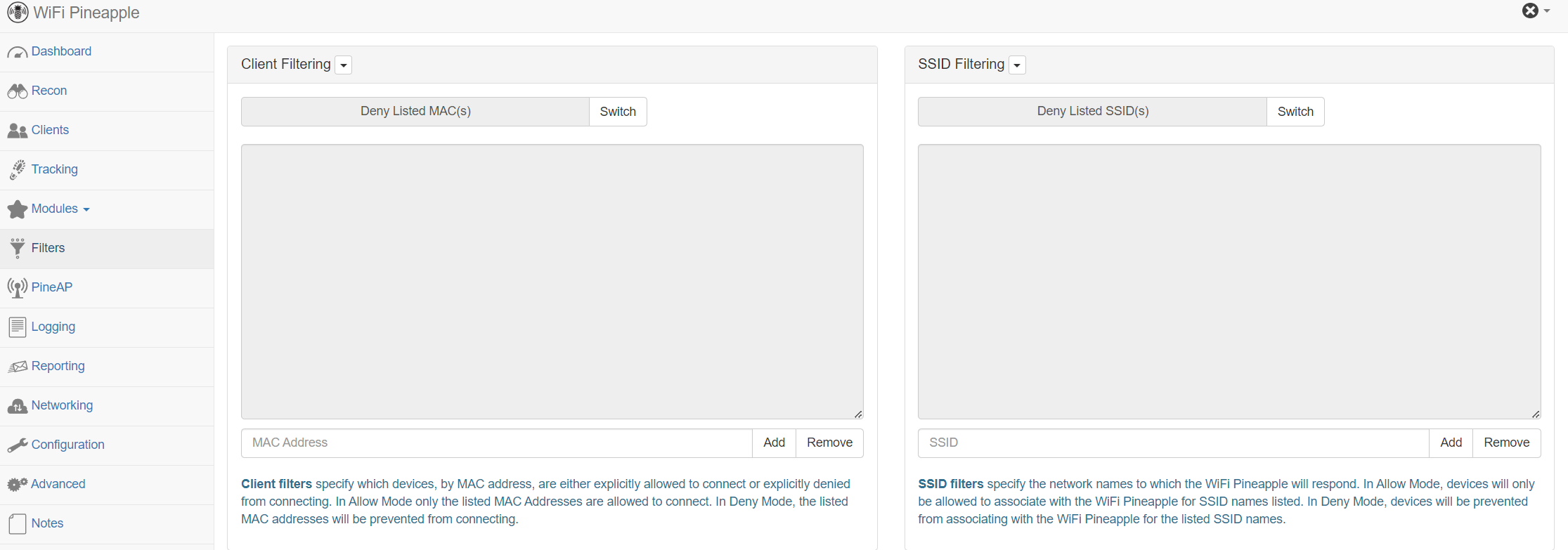Click the top-right X circle icon
The height and width of the screenshot is (550, 1568).
coord(1530,11)
